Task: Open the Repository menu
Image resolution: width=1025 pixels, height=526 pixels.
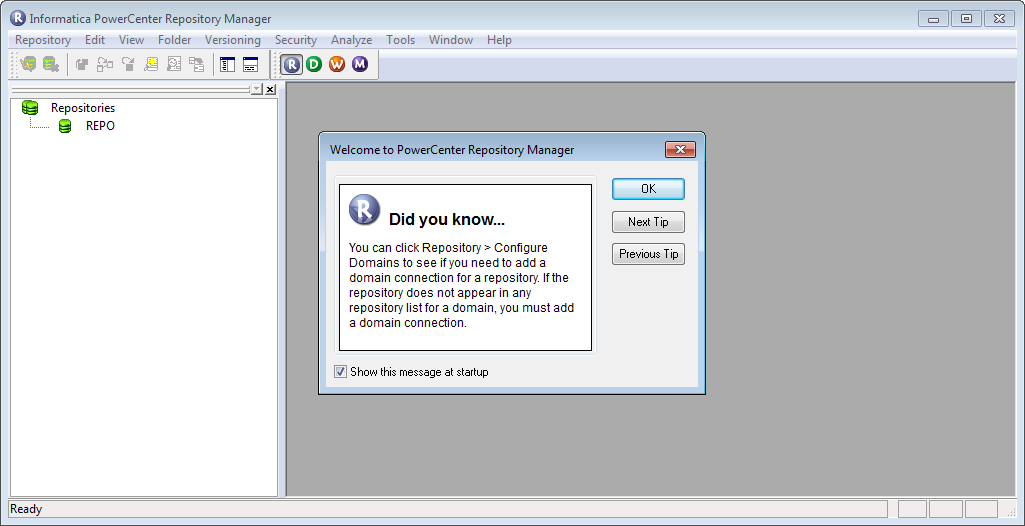Action: tap(42, 40)
